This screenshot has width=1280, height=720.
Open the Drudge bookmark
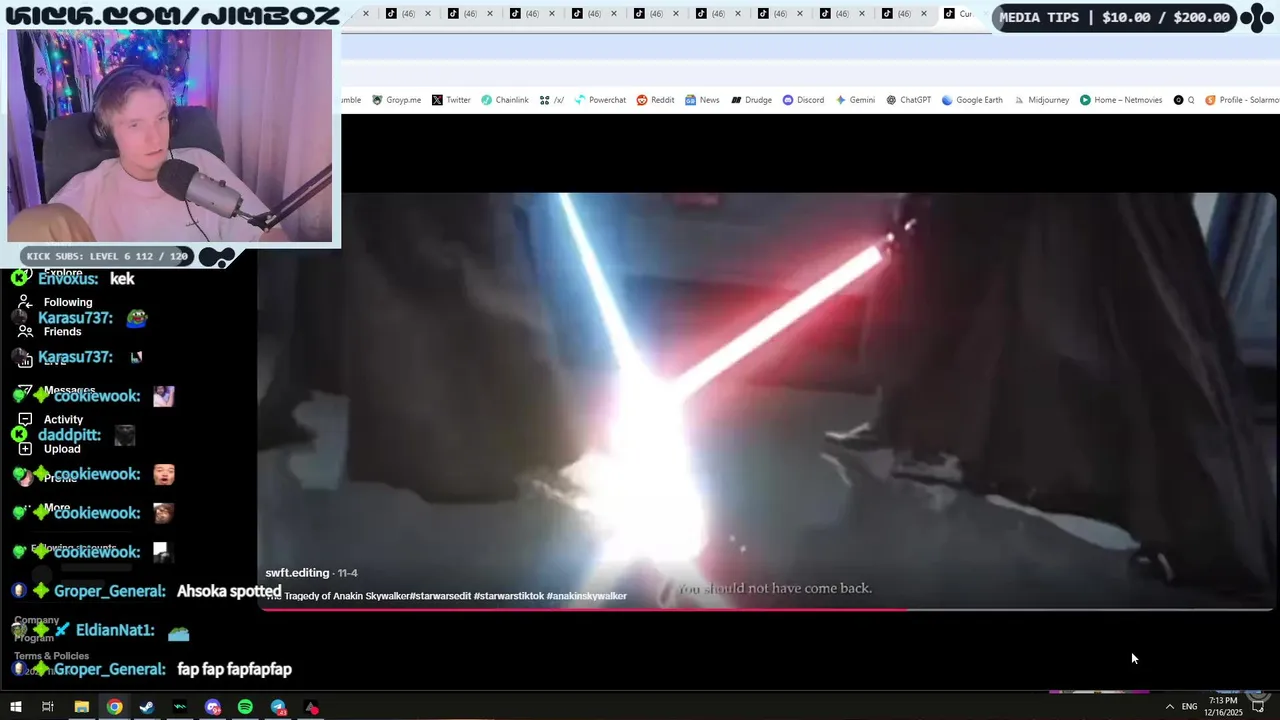pyautogui.click(x=751, y=100)
